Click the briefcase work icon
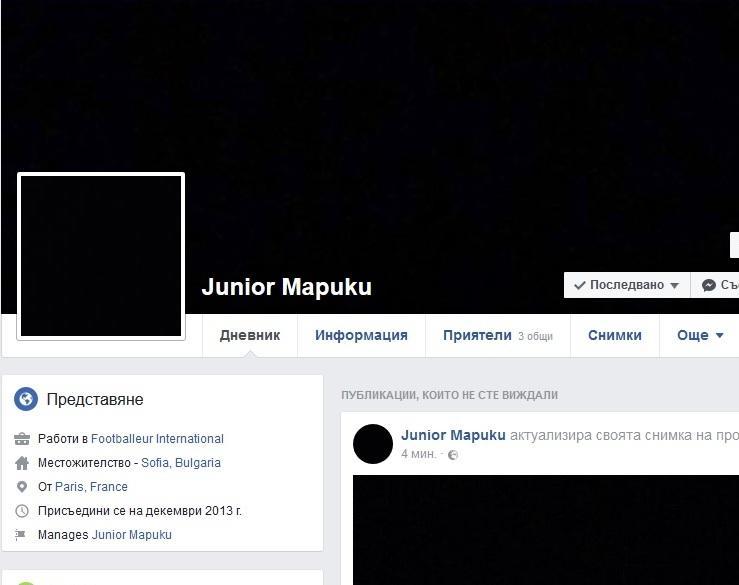 point(22,439)
